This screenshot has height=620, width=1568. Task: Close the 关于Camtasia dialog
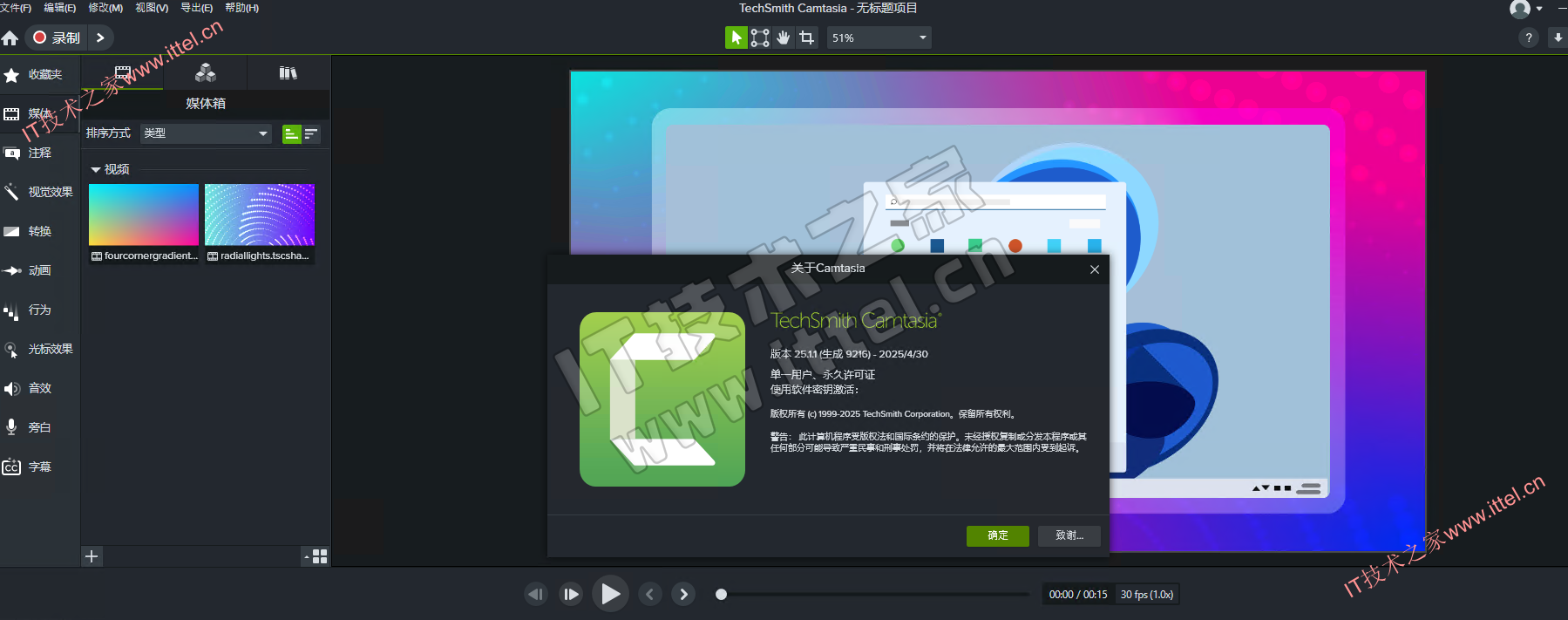coord(1095,269)
